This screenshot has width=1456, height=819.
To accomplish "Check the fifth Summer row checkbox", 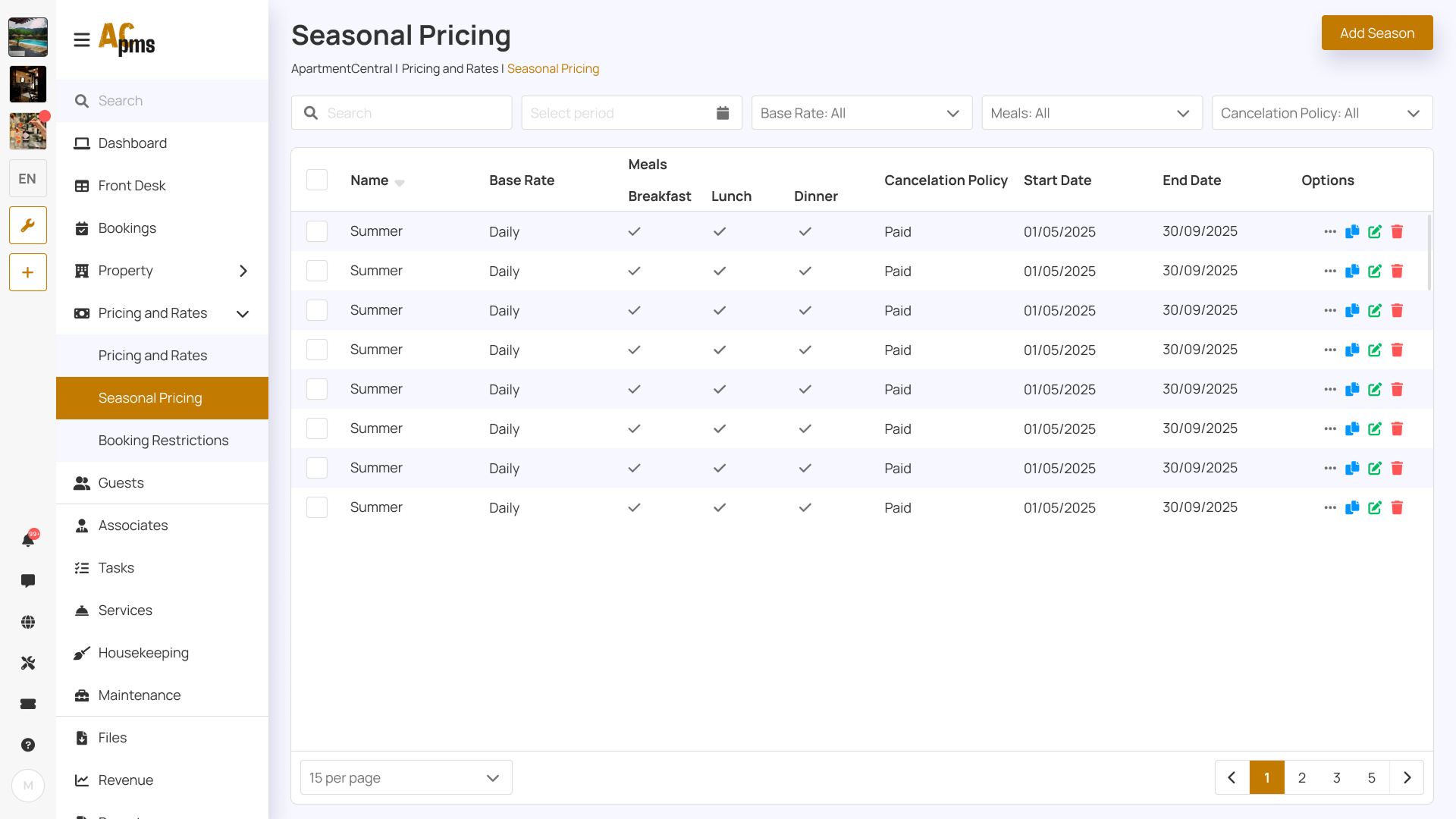I will pos(317,389).
